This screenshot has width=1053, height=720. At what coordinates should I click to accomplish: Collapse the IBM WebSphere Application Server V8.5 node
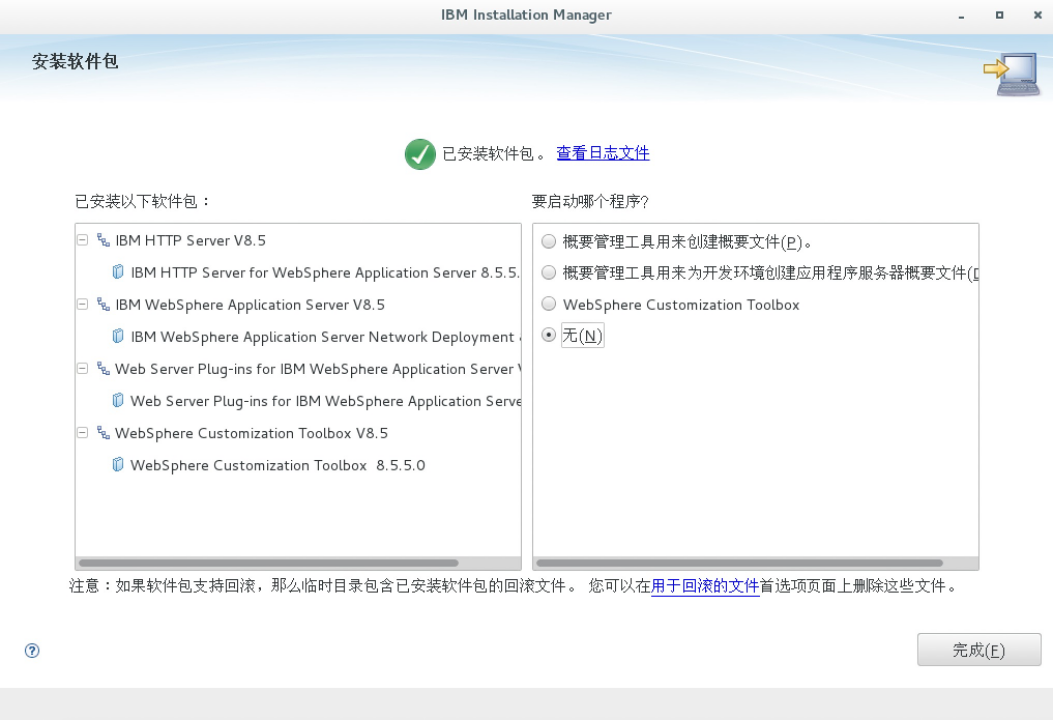(x=83, y=305)
